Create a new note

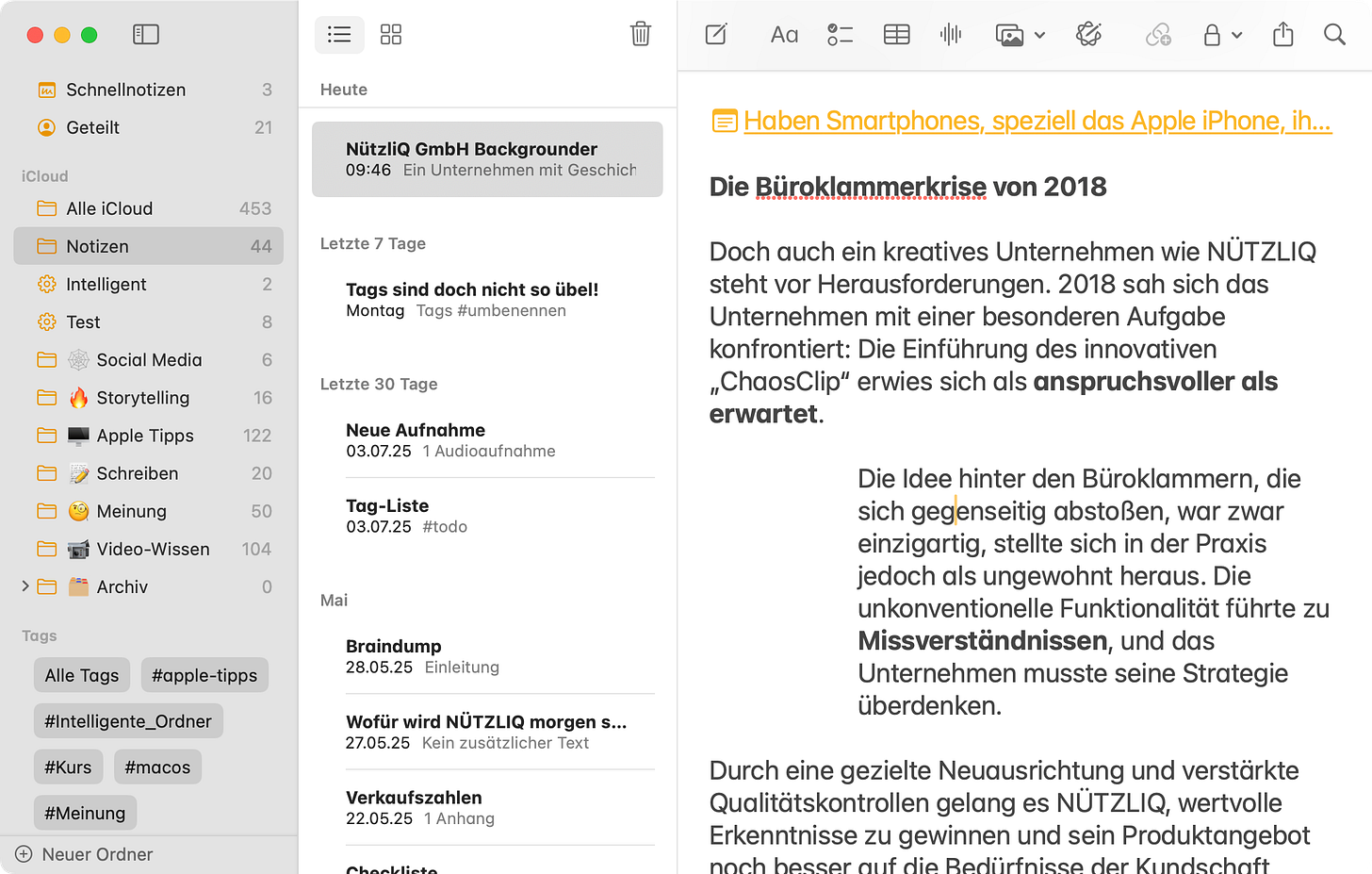tap(716, 35)
